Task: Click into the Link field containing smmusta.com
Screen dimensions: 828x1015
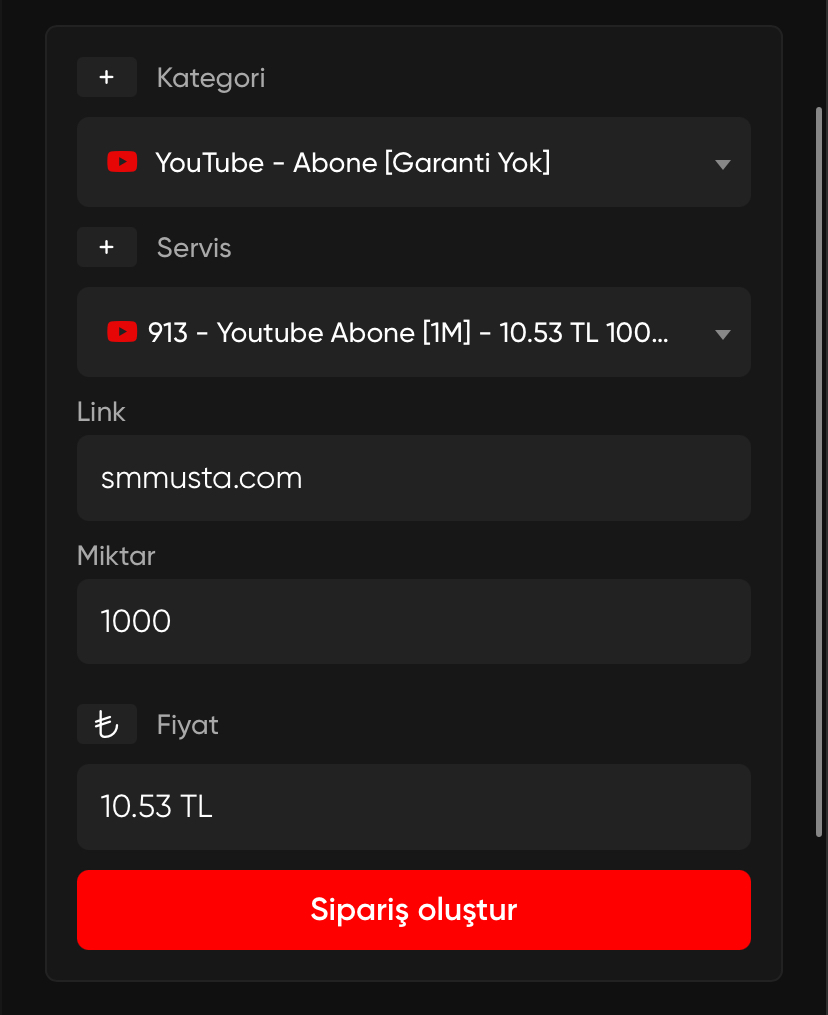Action: coord(414,478)
